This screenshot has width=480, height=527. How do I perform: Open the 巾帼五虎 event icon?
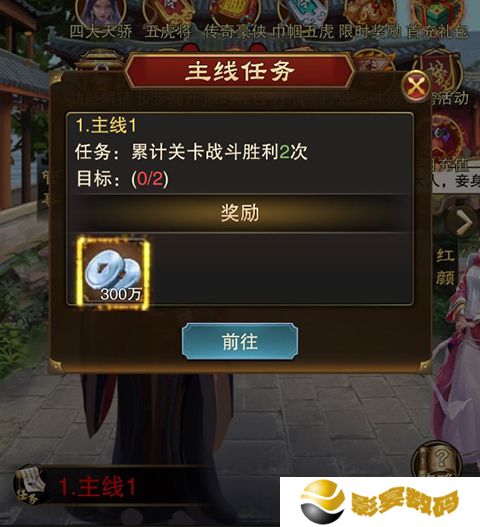pos(303,18)
